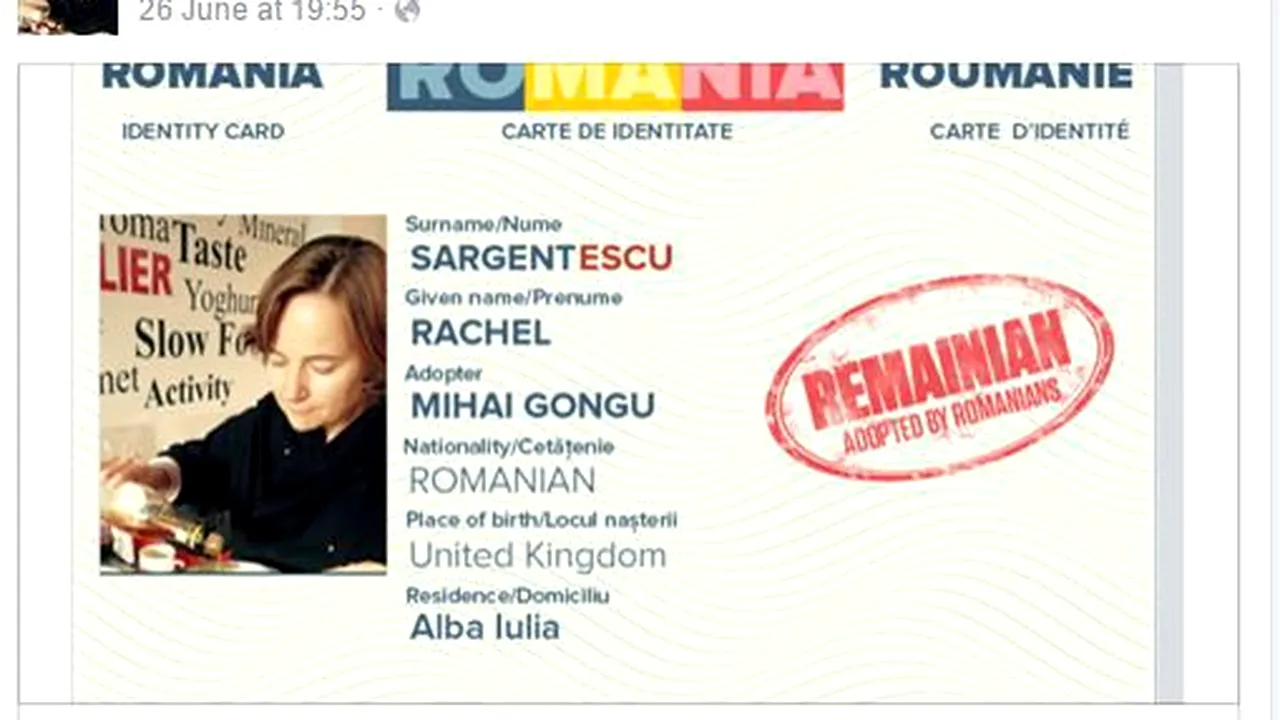This screenshot has height=720, width=1280.
Task: Click the "CARTE D'IDENTITÉ" label
Action: tap(1030, 131)
